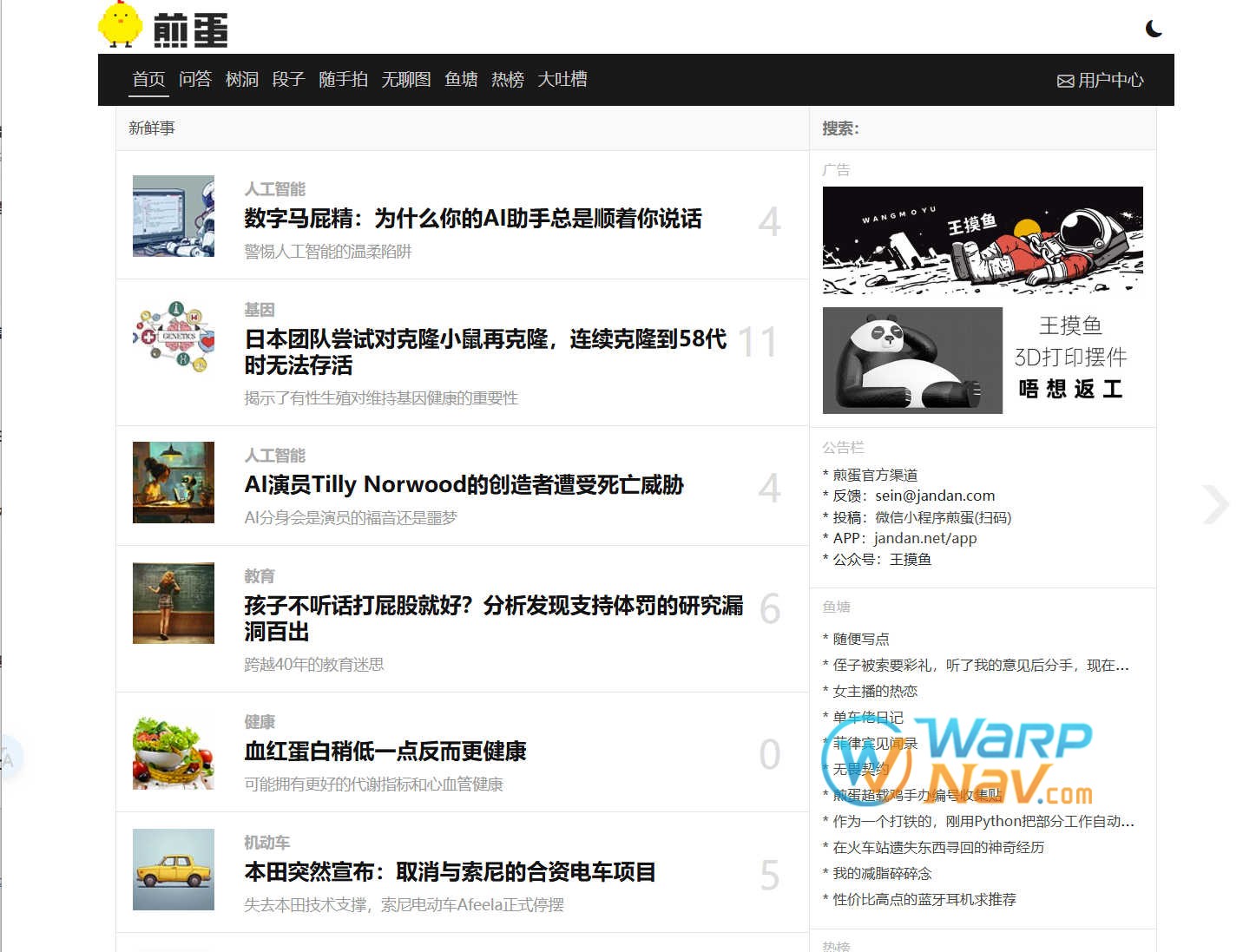Click the robot-at-computer article thumbnail
The image size is (1243, 952).
click(174, 216)
